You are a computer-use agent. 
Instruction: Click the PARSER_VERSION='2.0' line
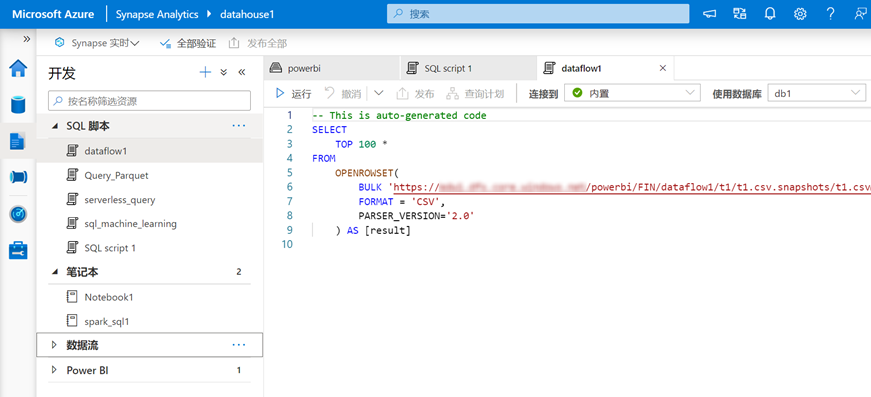[x=417, y=216]
